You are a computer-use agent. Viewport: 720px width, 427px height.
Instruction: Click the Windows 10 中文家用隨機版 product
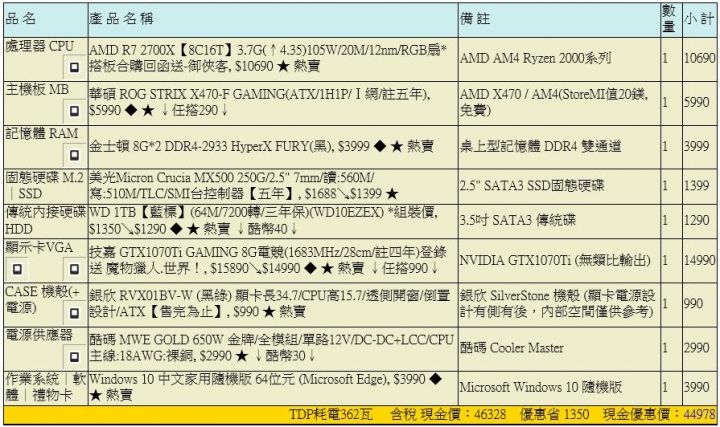tap(266, 387)
